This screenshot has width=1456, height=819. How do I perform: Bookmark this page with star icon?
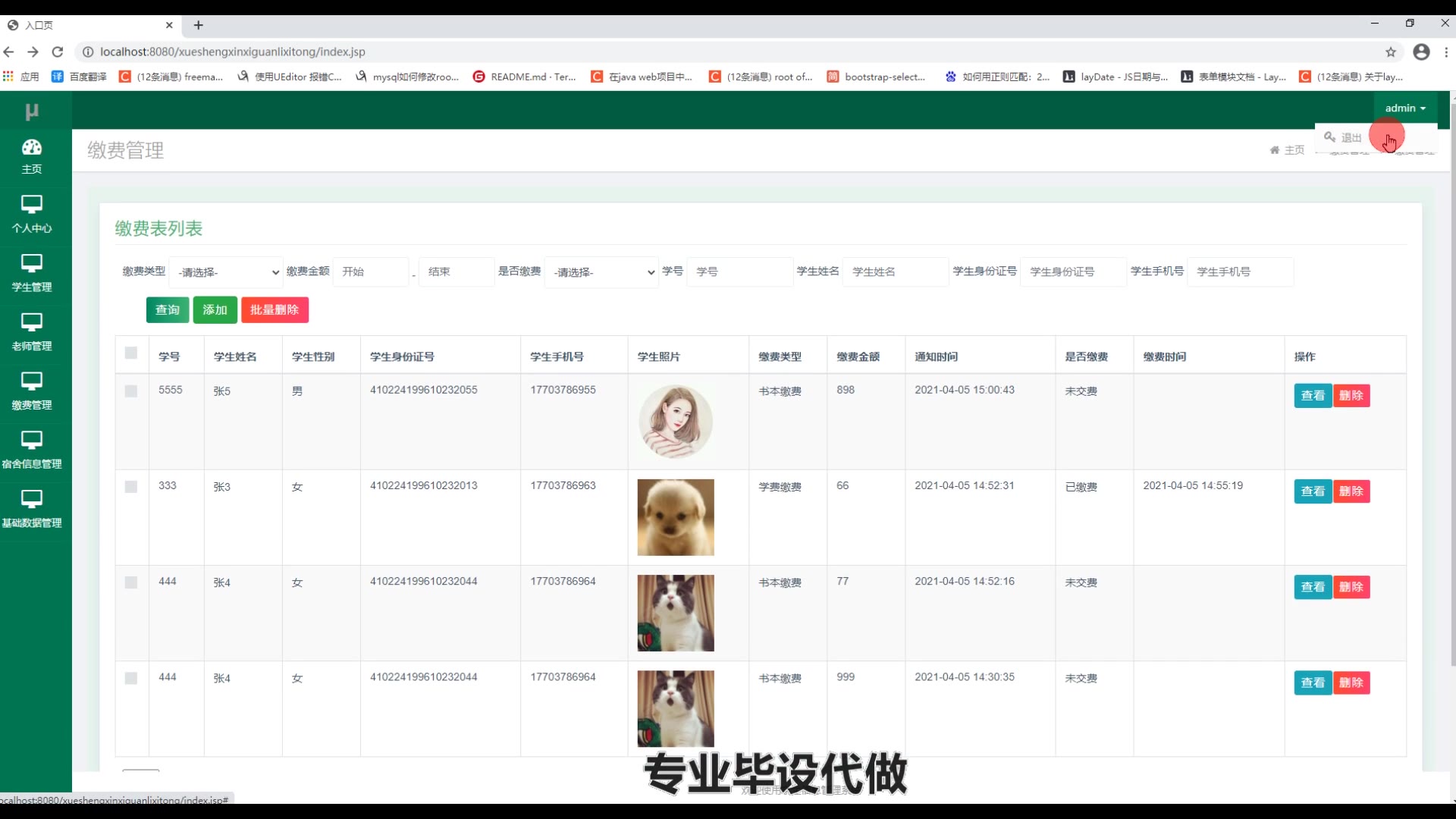point(1390,52)
